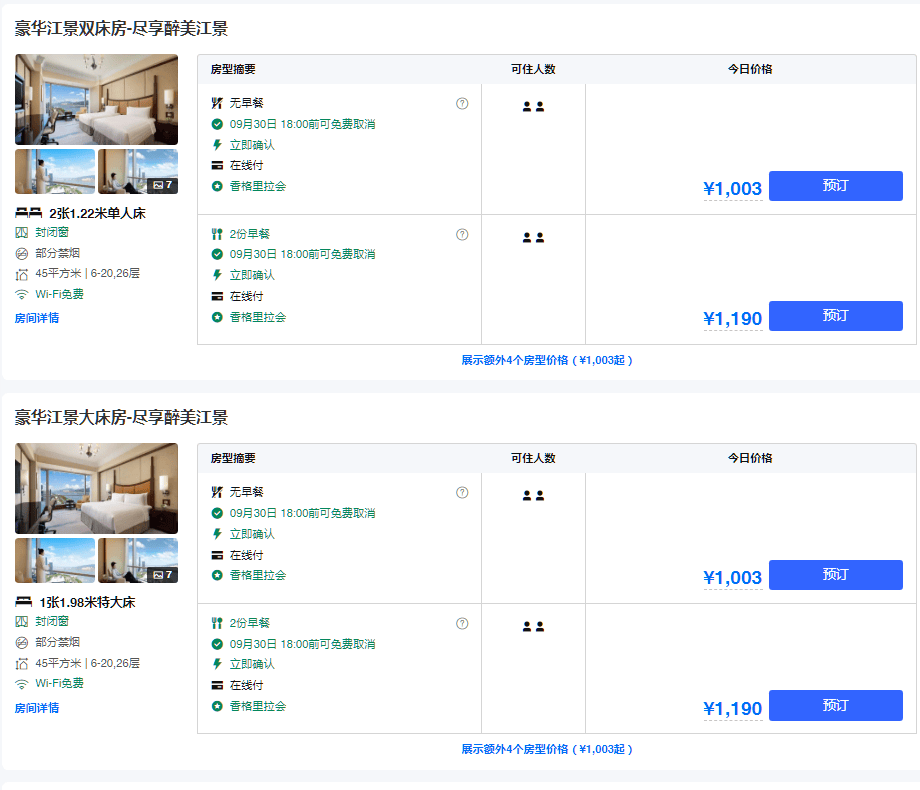Click breakfast cutlery icon for king room 2份早餐
This screenshot has height=790, width=920.
coord(217,623)
